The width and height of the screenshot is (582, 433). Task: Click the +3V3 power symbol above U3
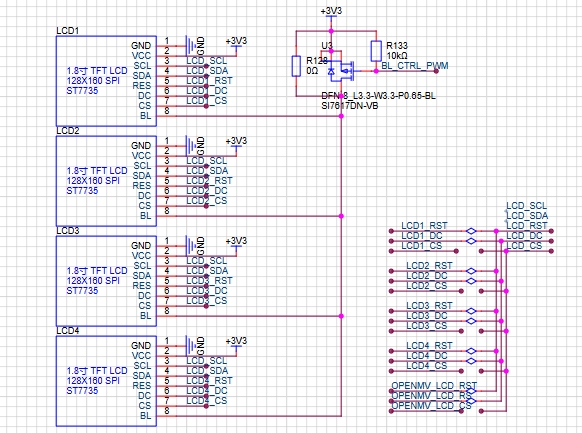click(x=331, y=13)
